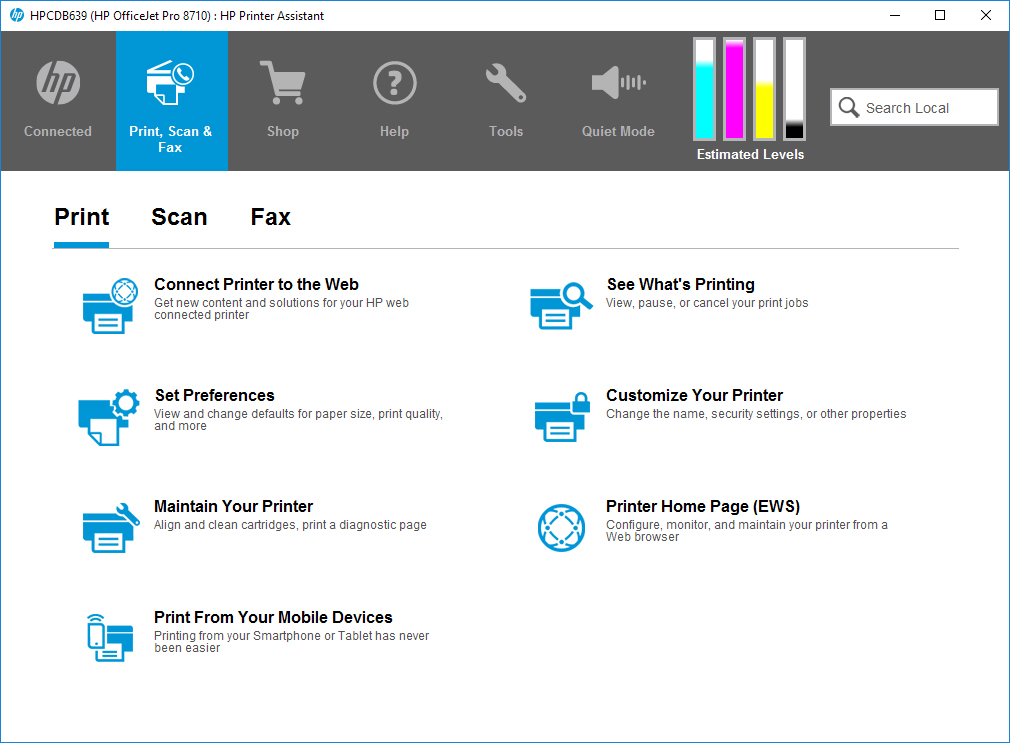Image resolution: width=1010 pixels, height=743 pixels.
Task: Open the Shop cart icon
Action: (x=282, y=82)
